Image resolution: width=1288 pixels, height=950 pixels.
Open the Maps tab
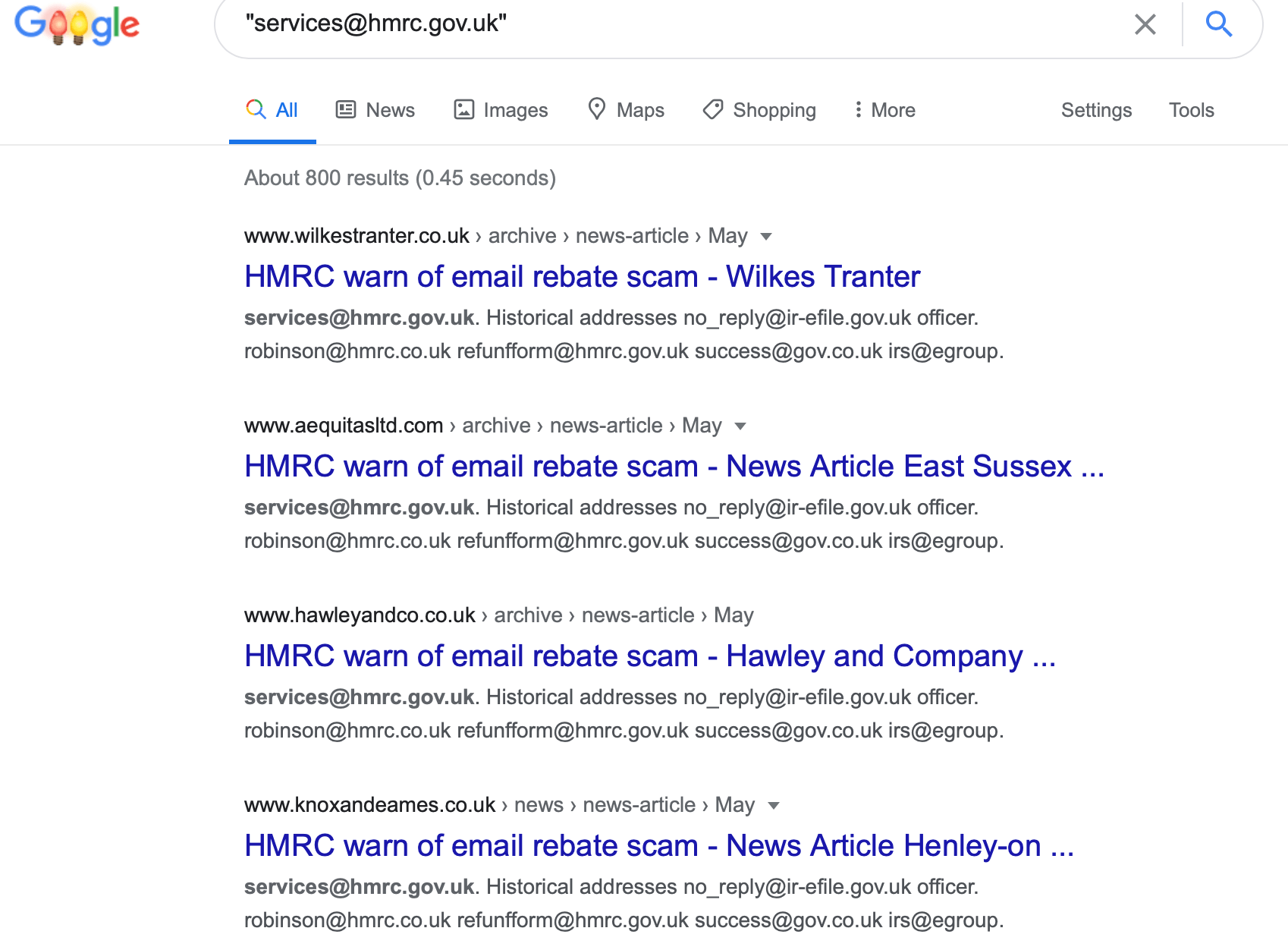point(626,110)
